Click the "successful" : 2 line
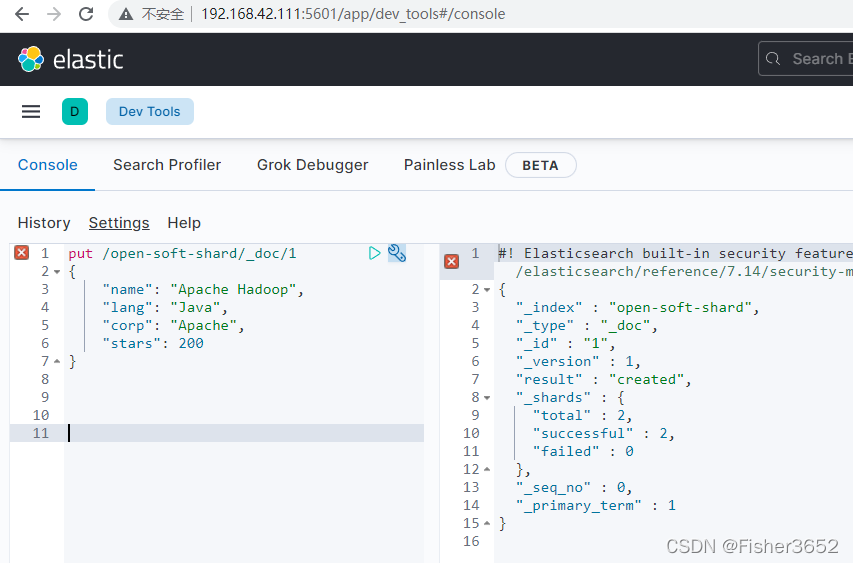Image resolution: width=853 pixels, height=563 pixels. [x=603, y=433]
